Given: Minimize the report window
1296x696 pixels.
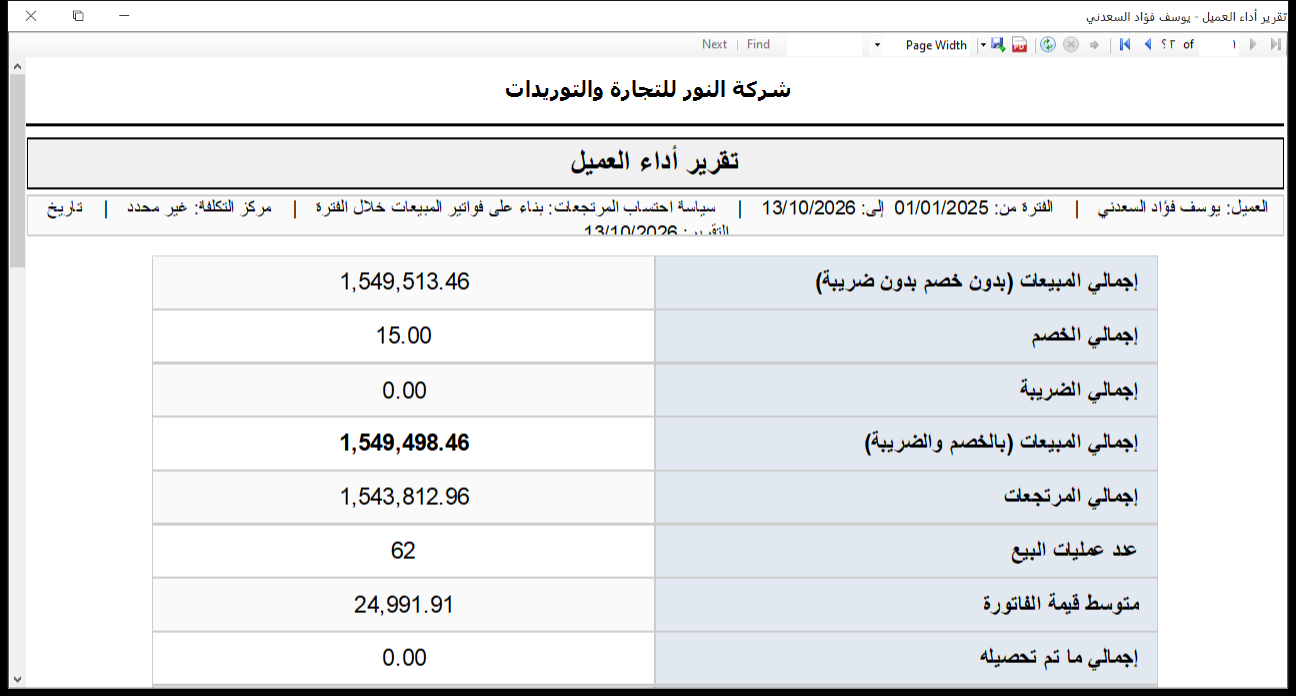Looking at the screenshot, I should tap(123, 17).
